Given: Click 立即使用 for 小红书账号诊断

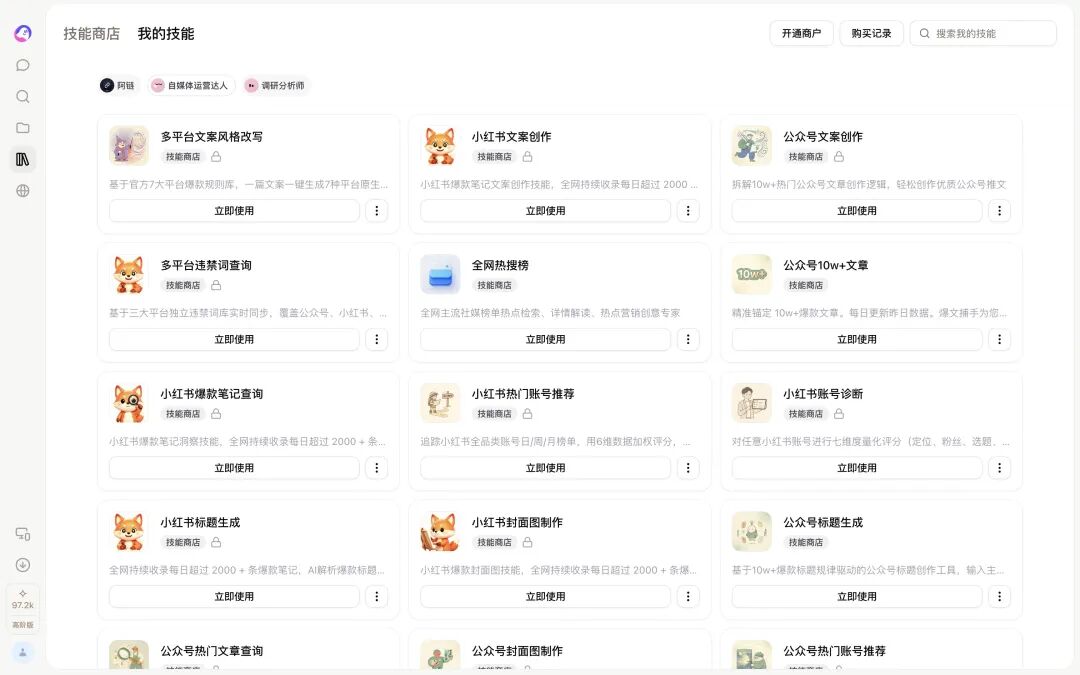Looking at the screenshot, I should point(857,468).
